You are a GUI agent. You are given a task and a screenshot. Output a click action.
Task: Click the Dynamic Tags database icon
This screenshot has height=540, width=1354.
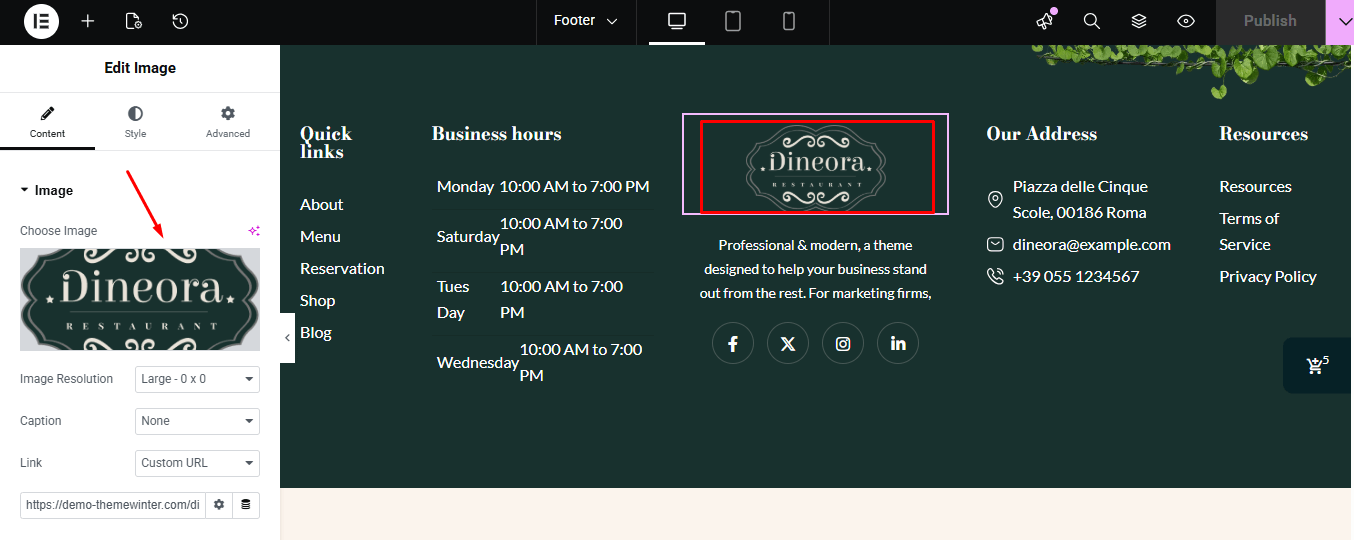(x=246, y=505)
